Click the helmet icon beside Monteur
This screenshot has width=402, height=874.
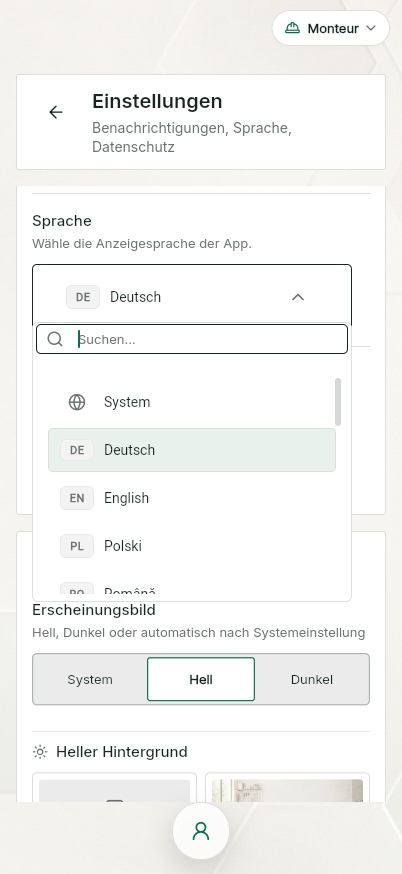pos(292,28)
